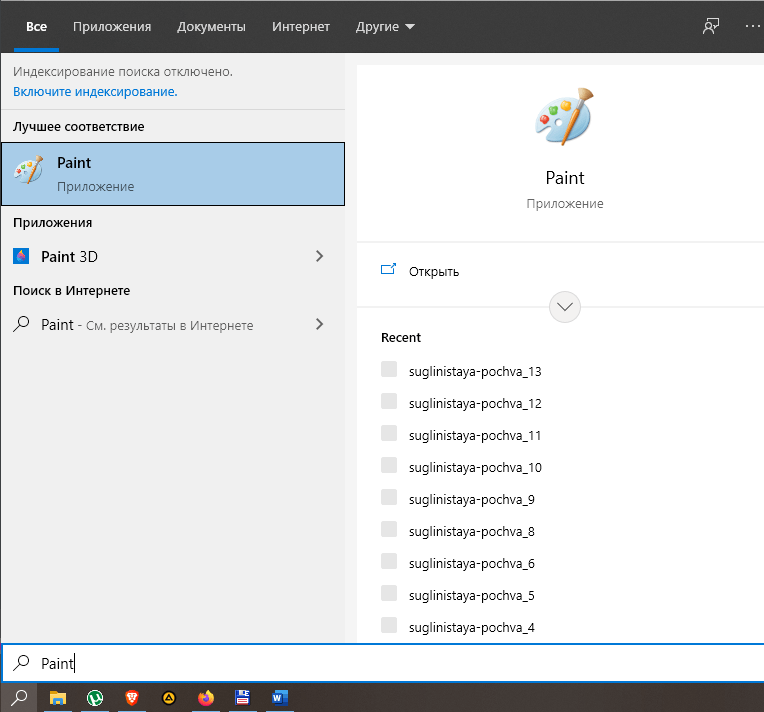Click search box magnifier icon
The image size is (764, 712).
[21, 663]
